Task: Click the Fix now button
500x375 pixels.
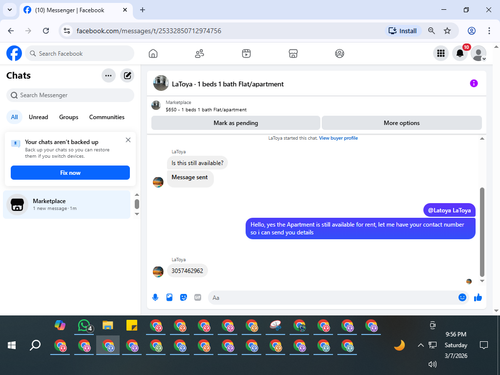Action: (x=70, y=173)
